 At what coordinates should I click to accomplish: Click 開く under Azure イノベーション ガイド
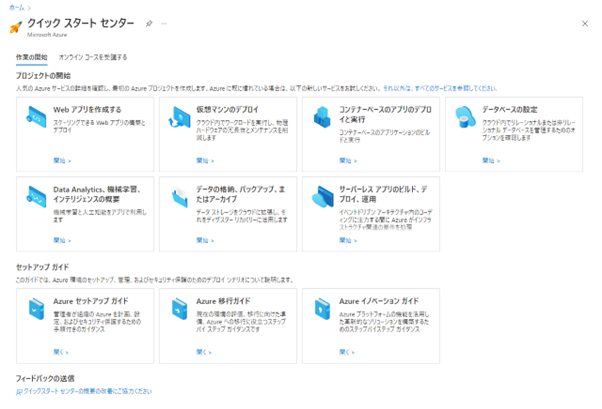[347, 352]
